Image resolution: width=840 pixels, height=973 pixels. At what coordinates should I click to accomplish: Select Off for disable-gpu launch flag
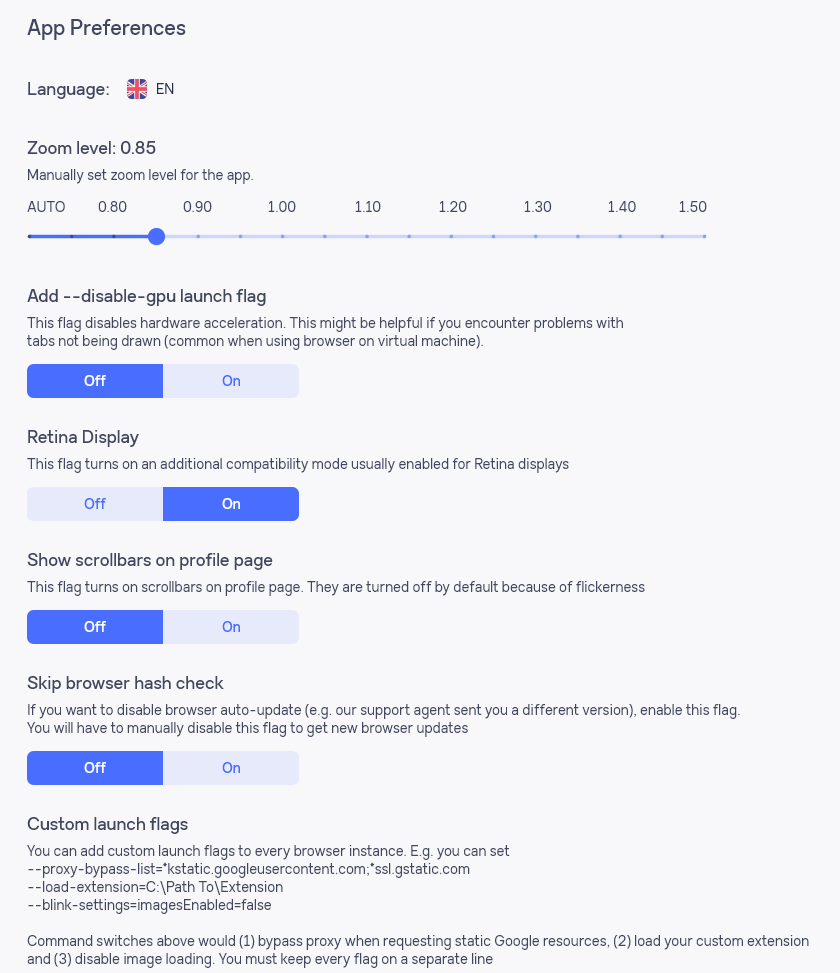click(95, 381)
